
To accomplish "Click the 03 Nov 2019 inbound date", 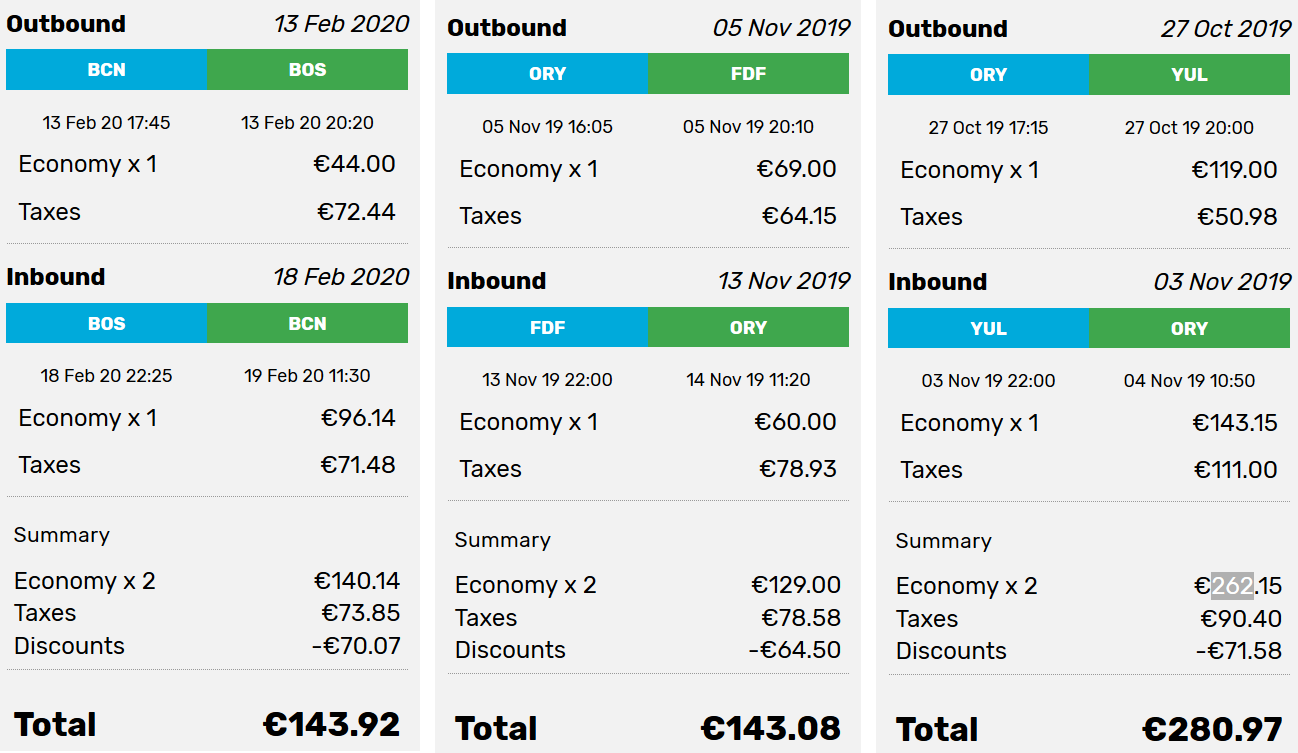I will pos(1222,282).
